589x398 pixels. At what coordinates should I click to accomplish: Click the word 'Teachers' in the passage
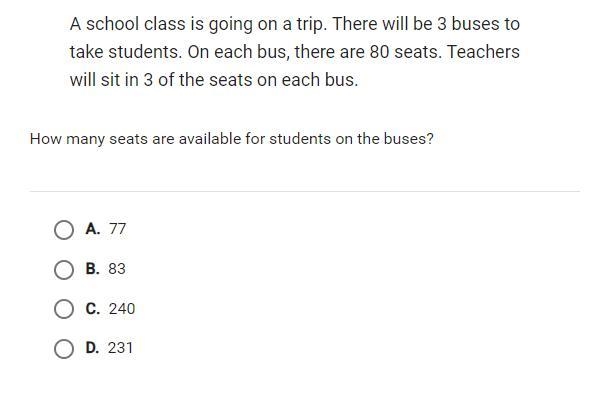(483, 52)
